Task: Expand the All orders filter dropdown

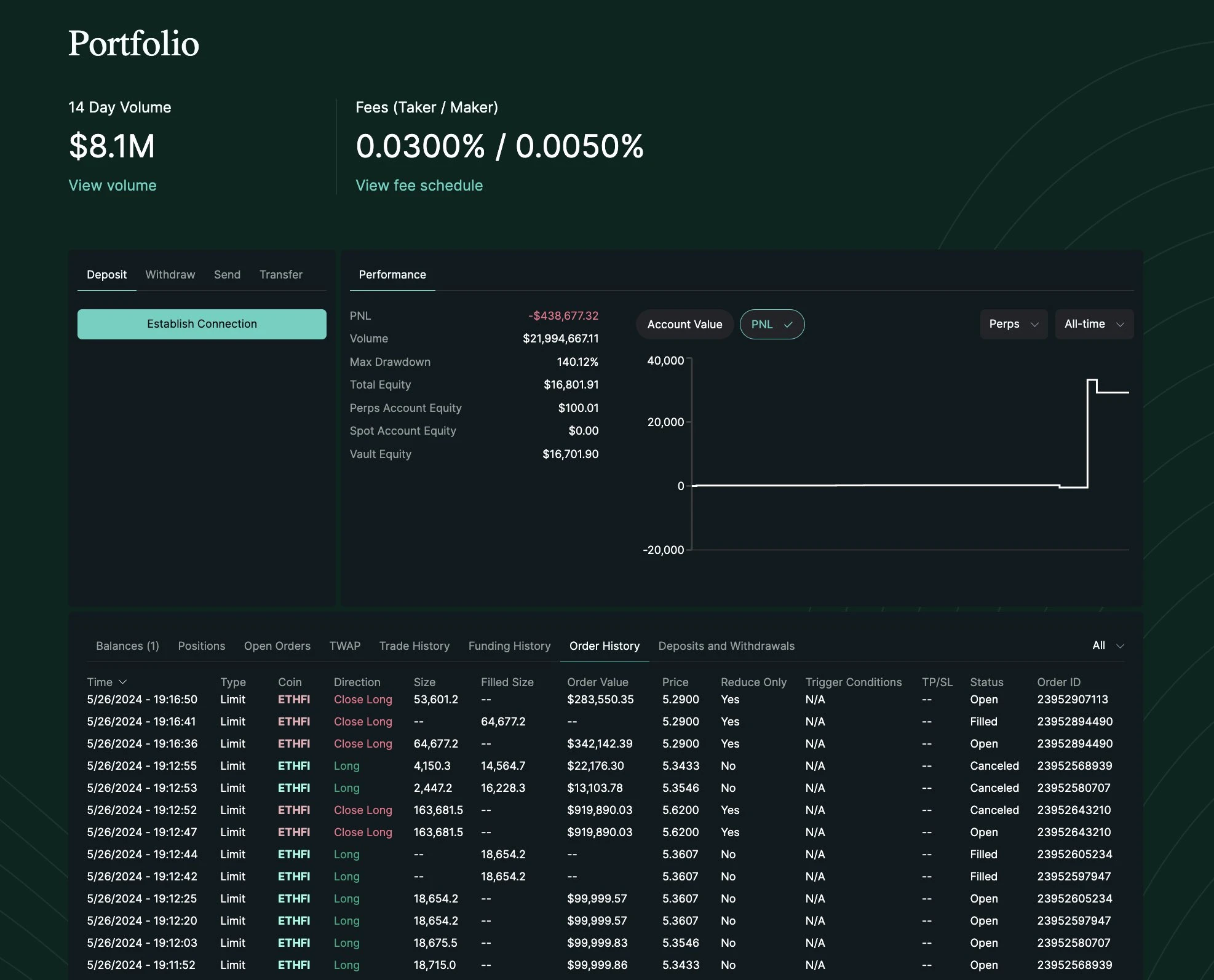Action: point(1107,645)
